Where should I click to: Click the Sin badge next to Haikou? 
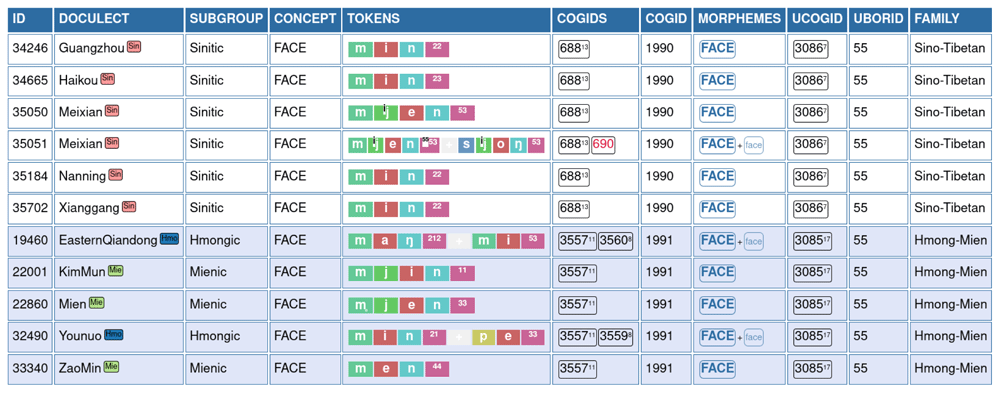(108, 78)
